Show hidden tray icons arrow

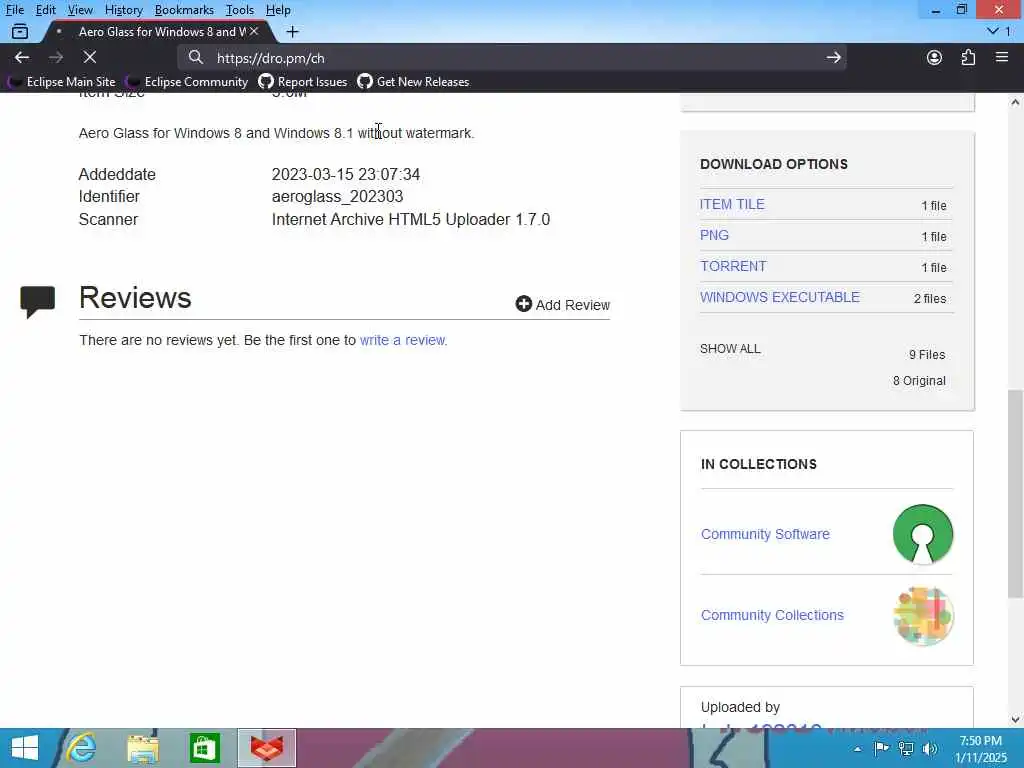tap(857, 749)
